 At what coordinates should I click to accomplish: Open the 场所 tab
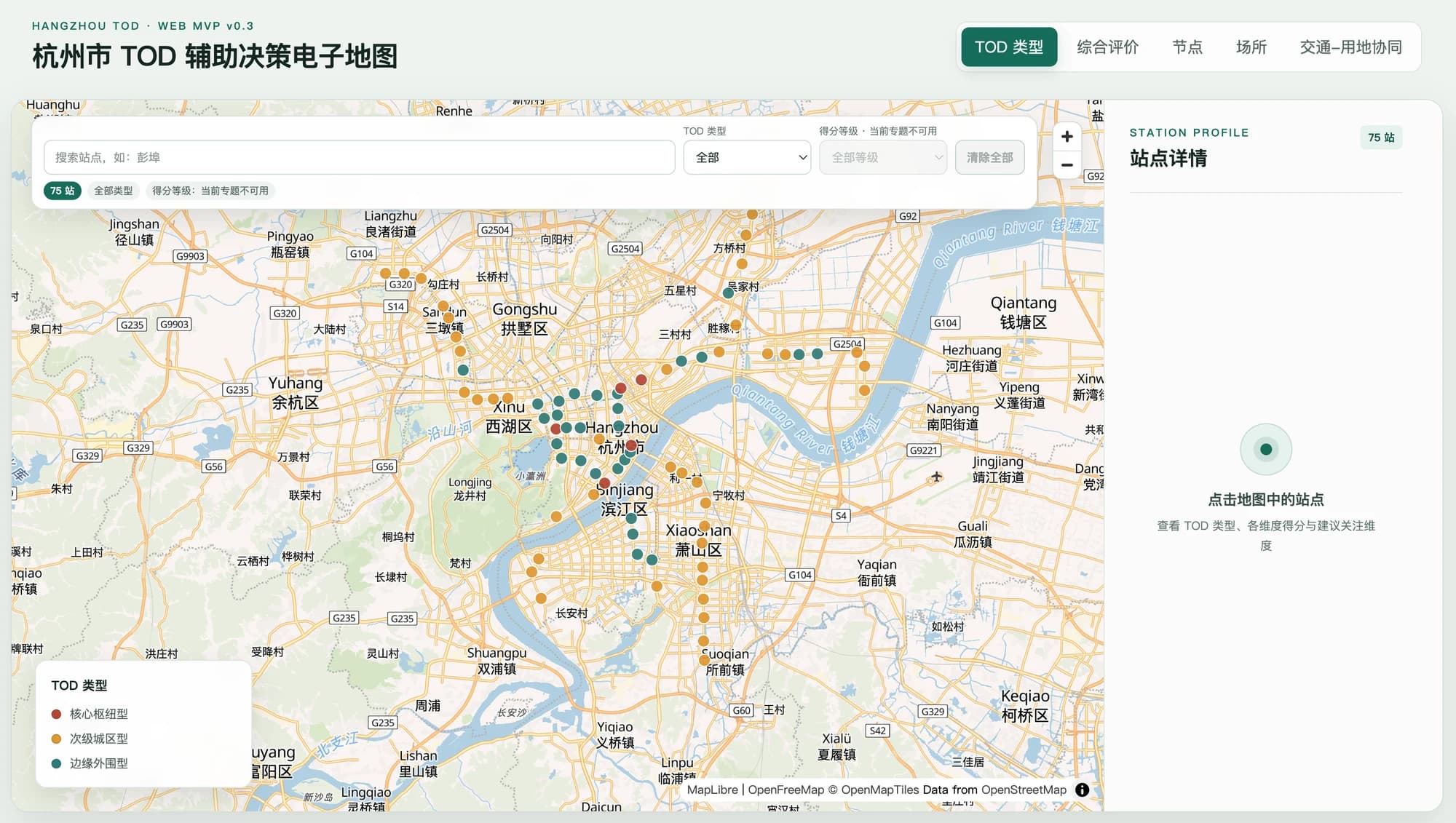click(x=1251, y=47)
